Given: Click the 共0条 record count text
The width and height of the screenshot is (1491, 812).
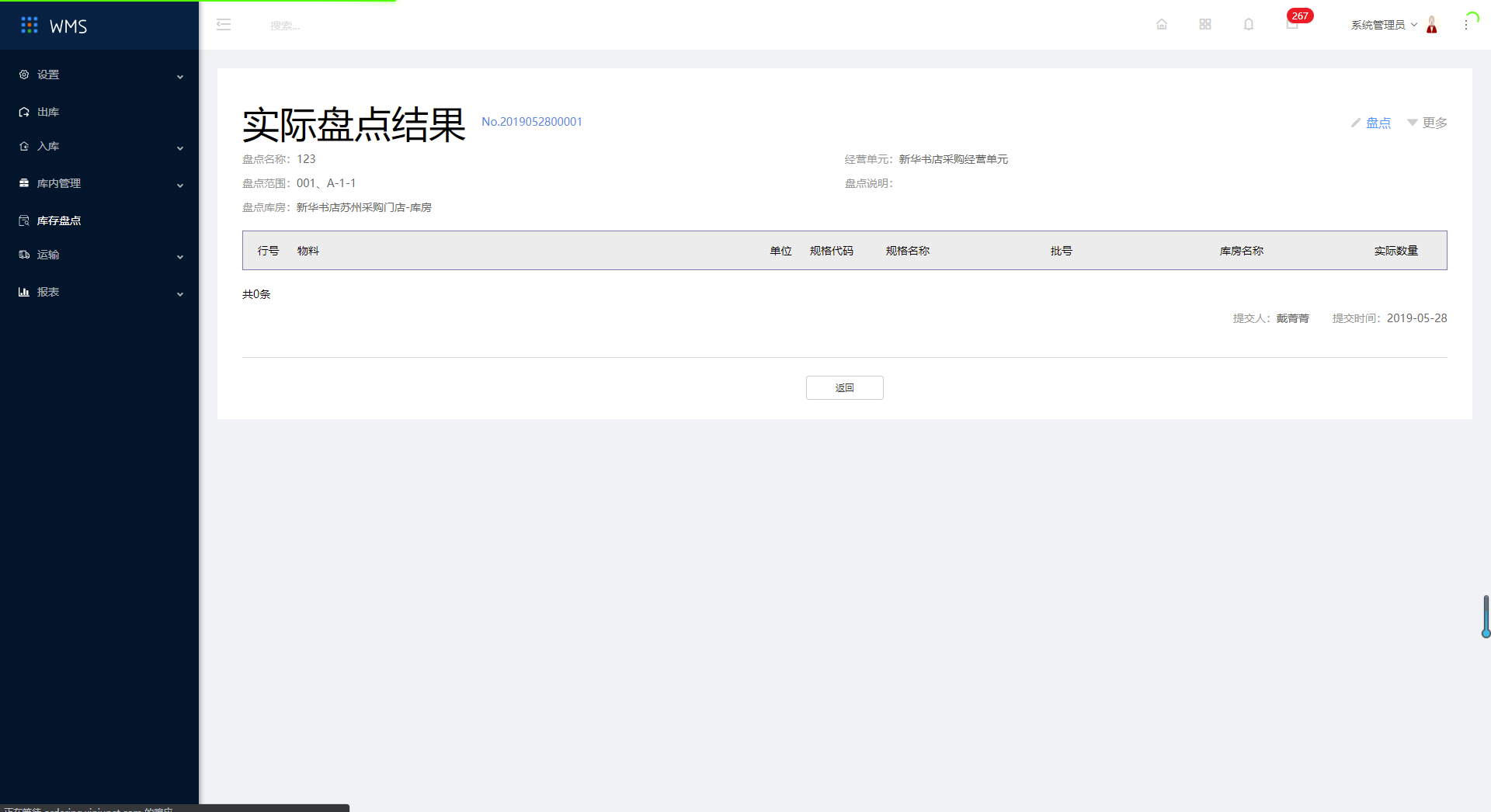Looking at the screenshot, I should pos(256,294).
